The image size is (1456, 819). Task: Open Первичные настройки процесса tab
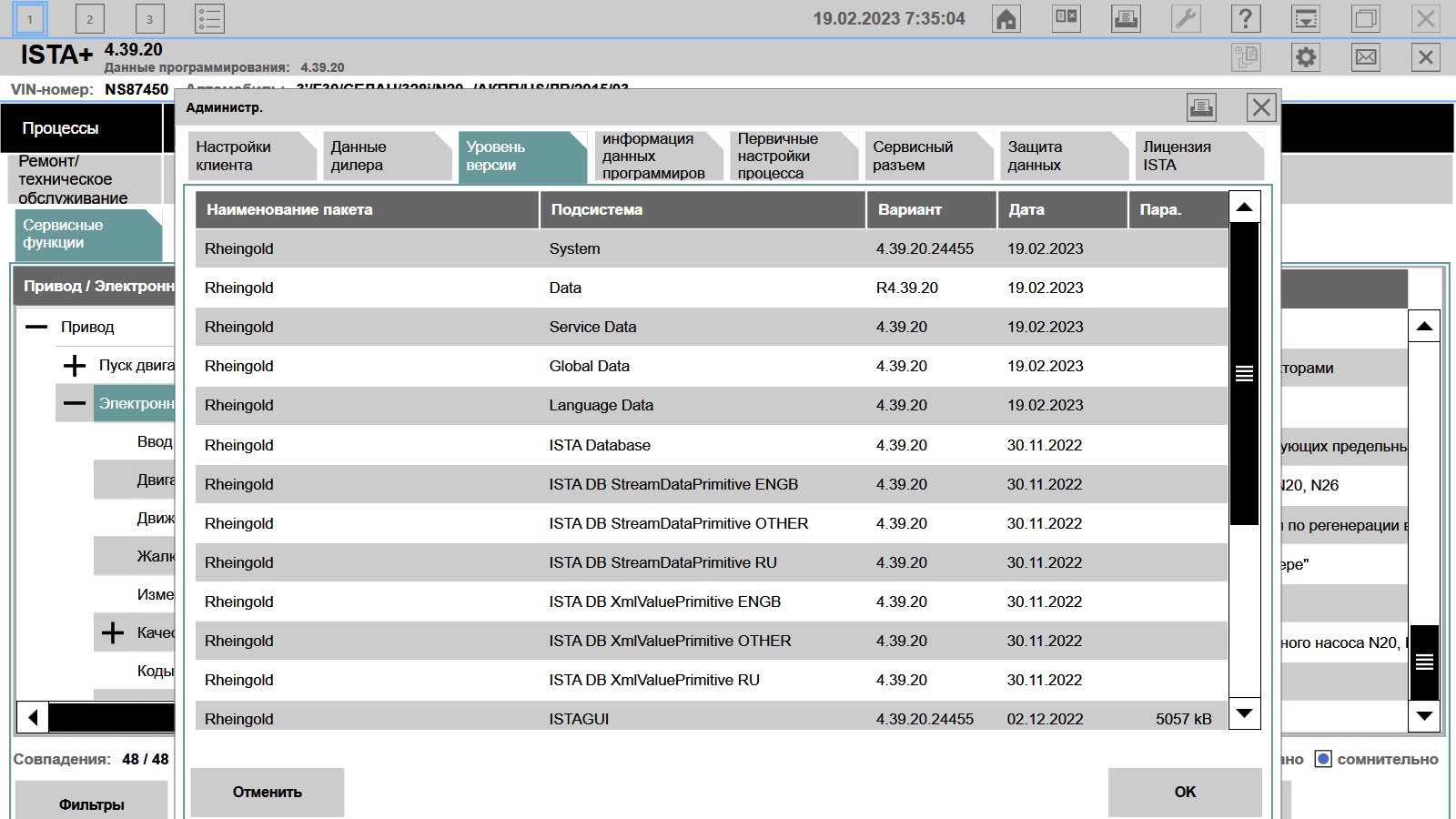point(794,157)
